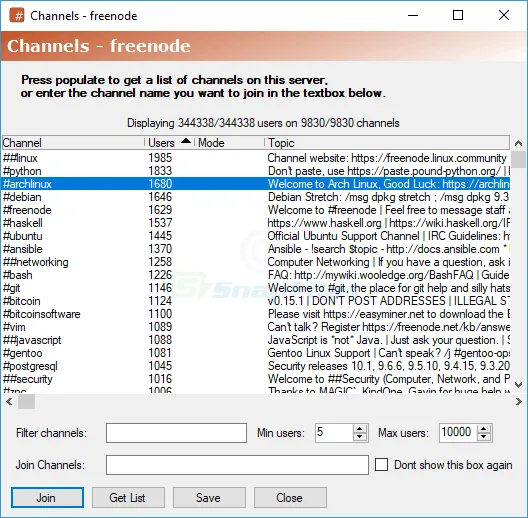Decrease Min users with down arrow
Image resolution: width=528 pixels, height=518 pixels.
click(x=360, y=437)
